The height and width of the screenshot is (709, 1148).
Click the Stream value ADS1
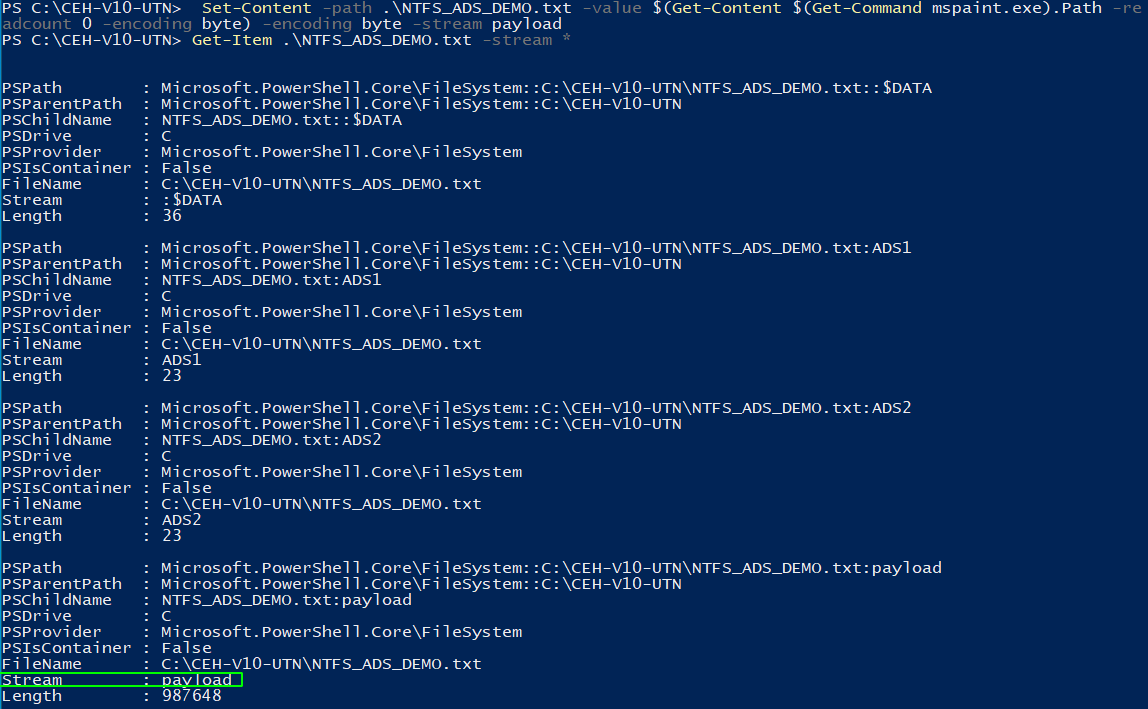(x=182, y=360)
